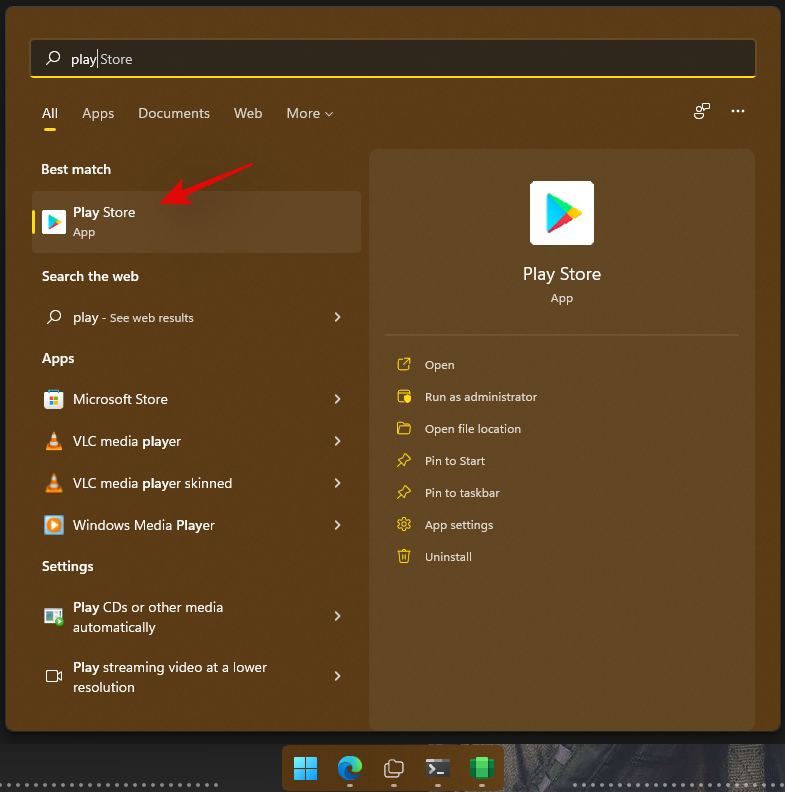Click the Windows Start button in taskbar
Viewport: 785px width, 792px height.
click(305, 768)
